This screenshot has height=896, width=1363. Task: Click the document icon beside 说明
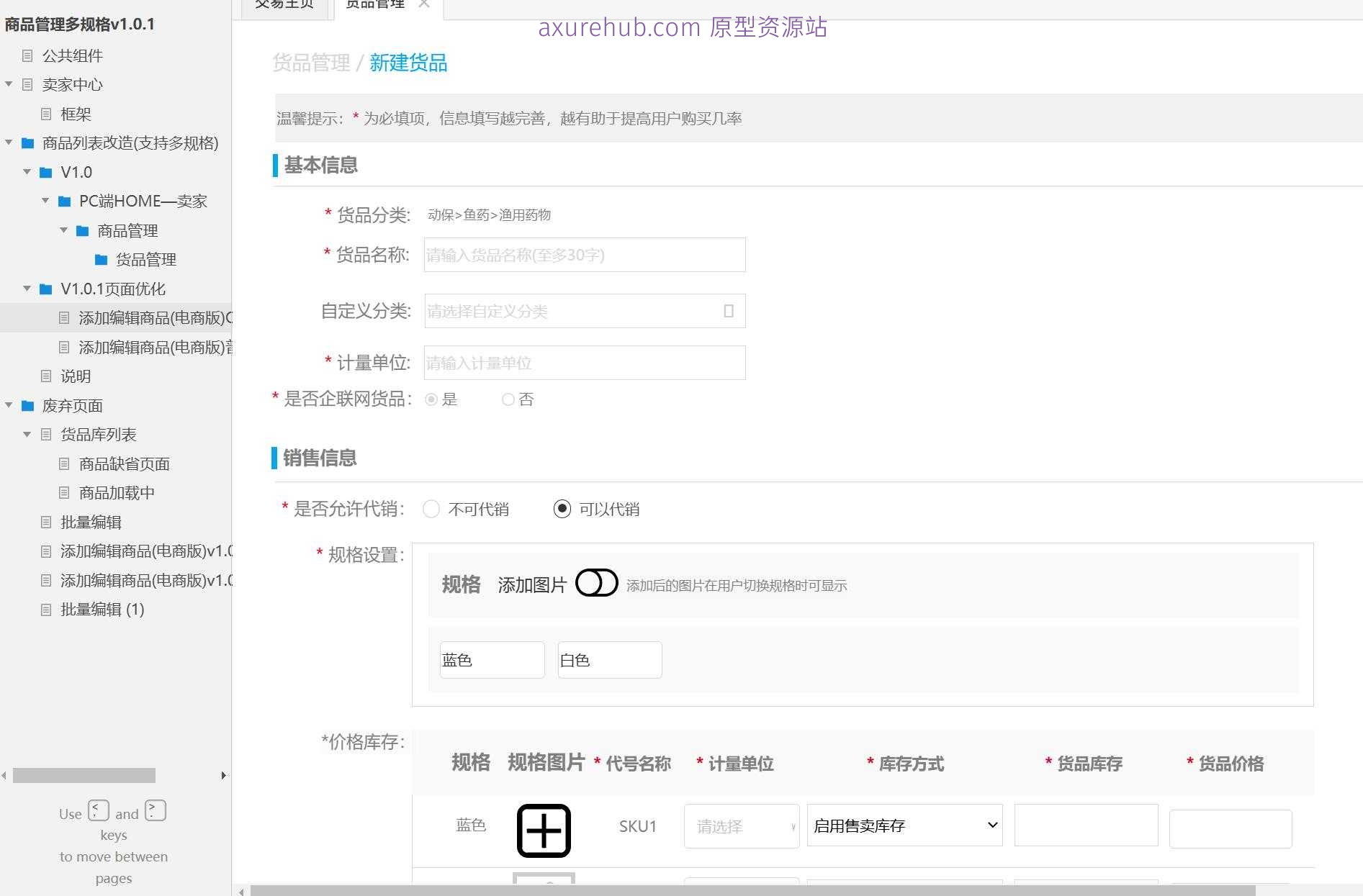point(45,376)
